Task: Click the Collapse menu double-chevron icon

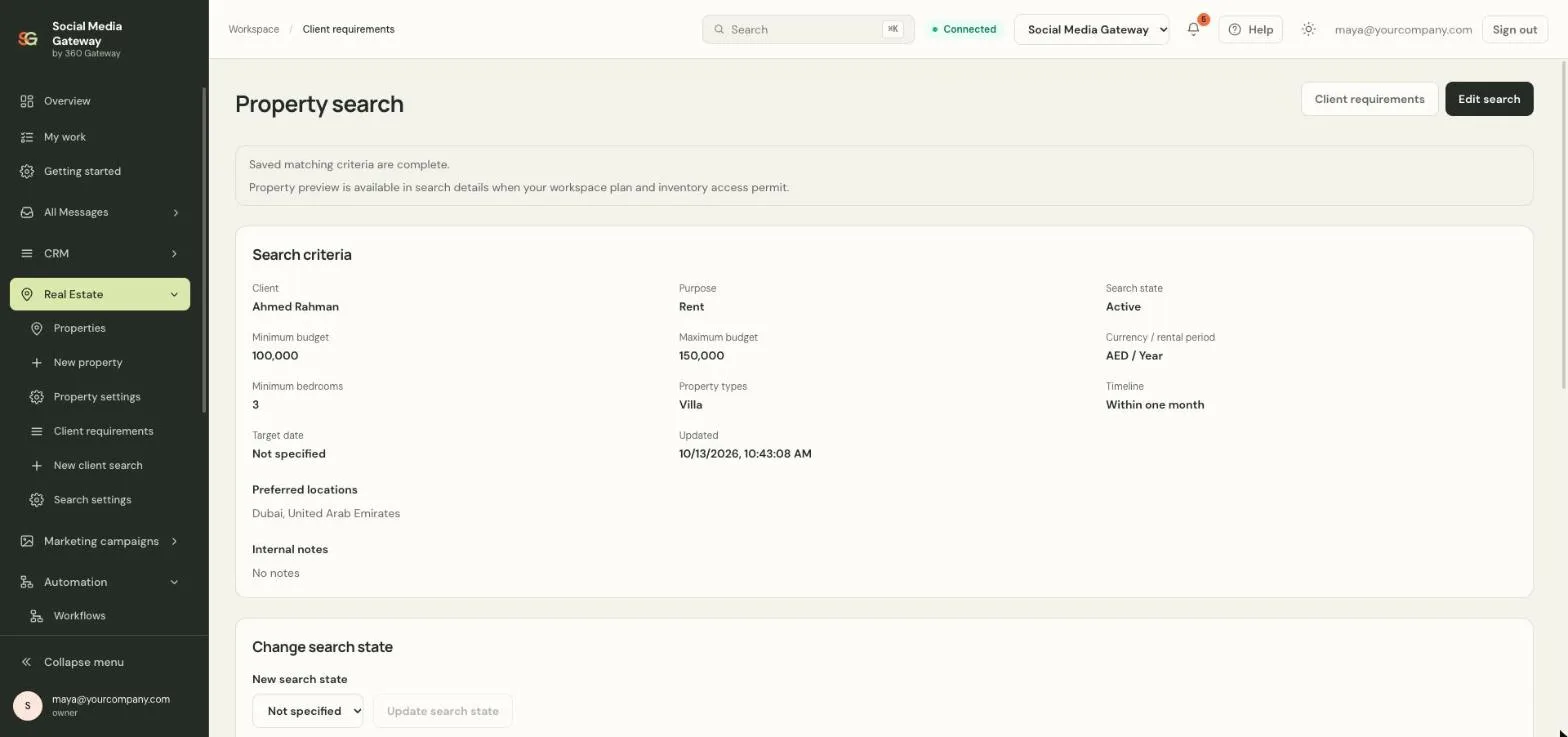Action: coord(27,662)
